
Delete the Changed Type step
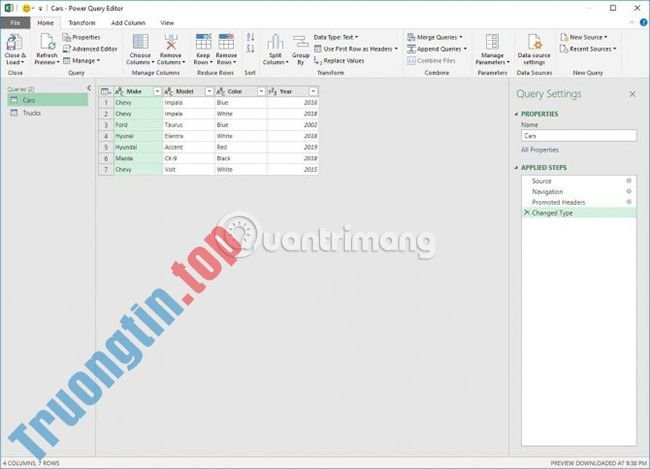click(x=527, y=213)
